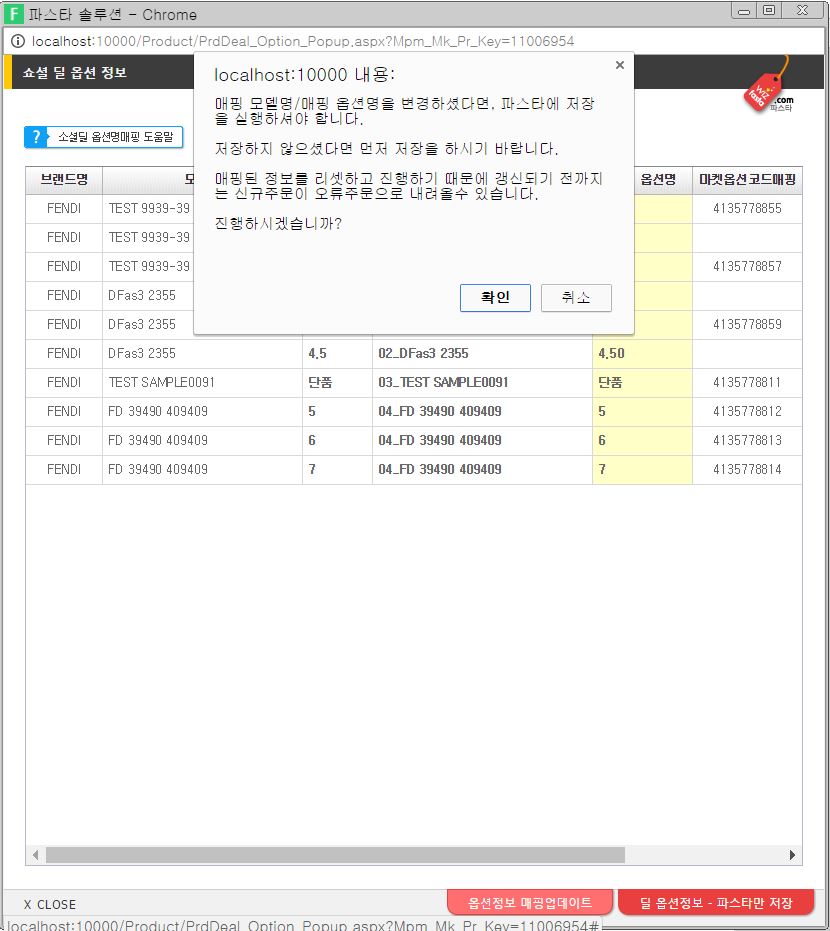The height and width of the screenshot is (931, 830).
Task: Open 소셜딜 옵션명매핑 도움말 help button
Action: (104, 137)
